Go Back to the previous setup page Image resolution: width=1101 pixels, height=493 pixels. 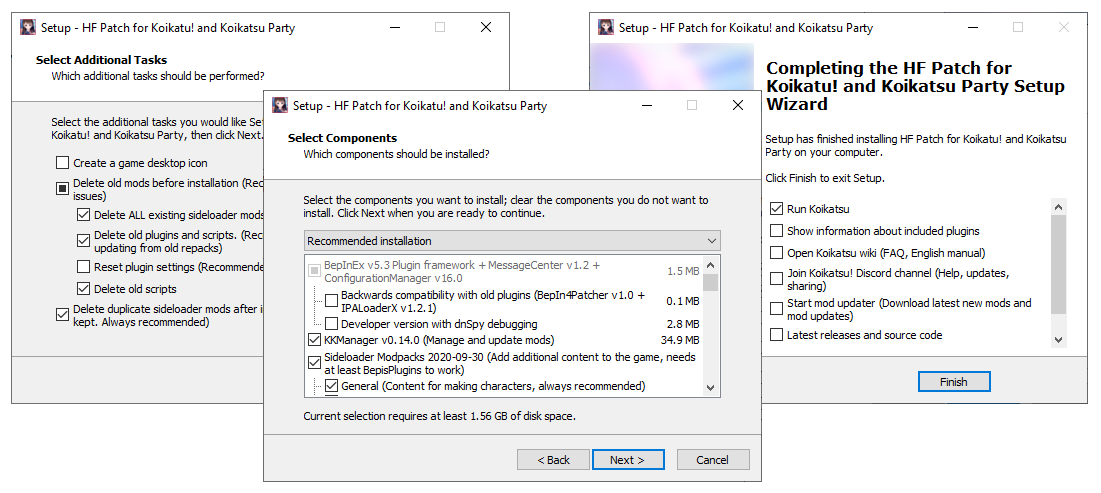(553, 460)
